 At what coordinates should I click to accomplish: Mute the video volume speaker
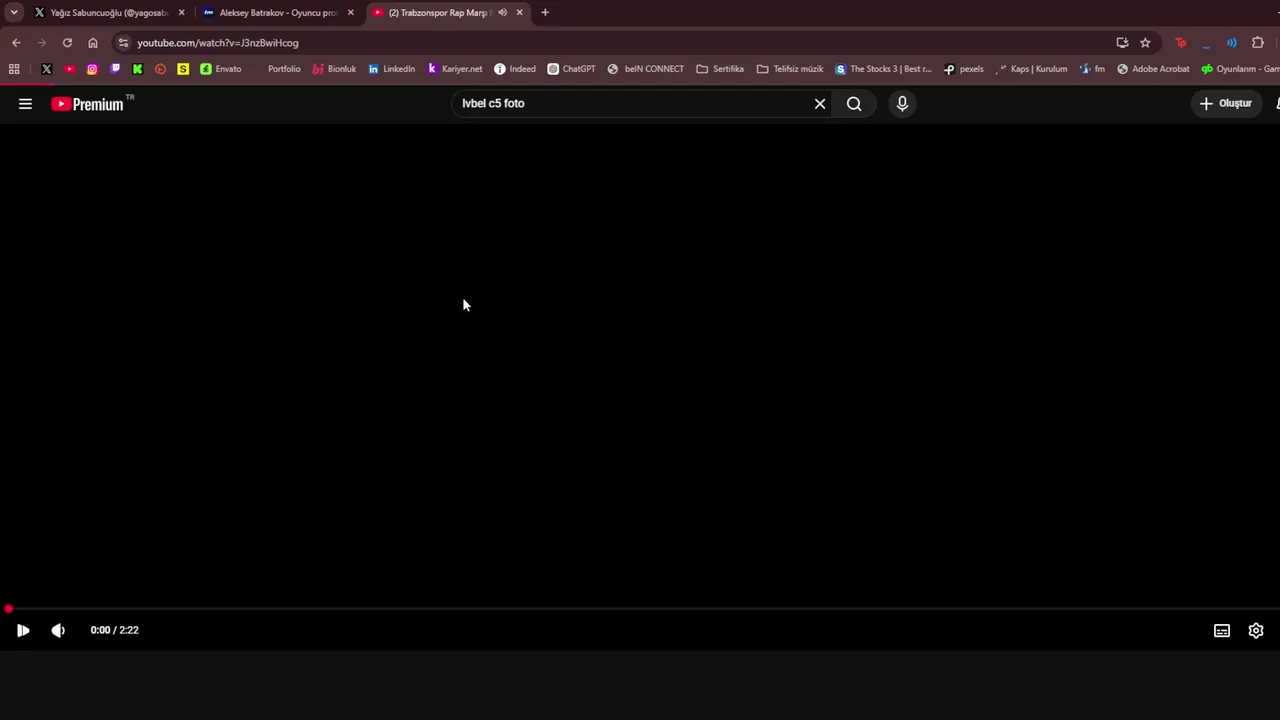click(x=58, y=630)
